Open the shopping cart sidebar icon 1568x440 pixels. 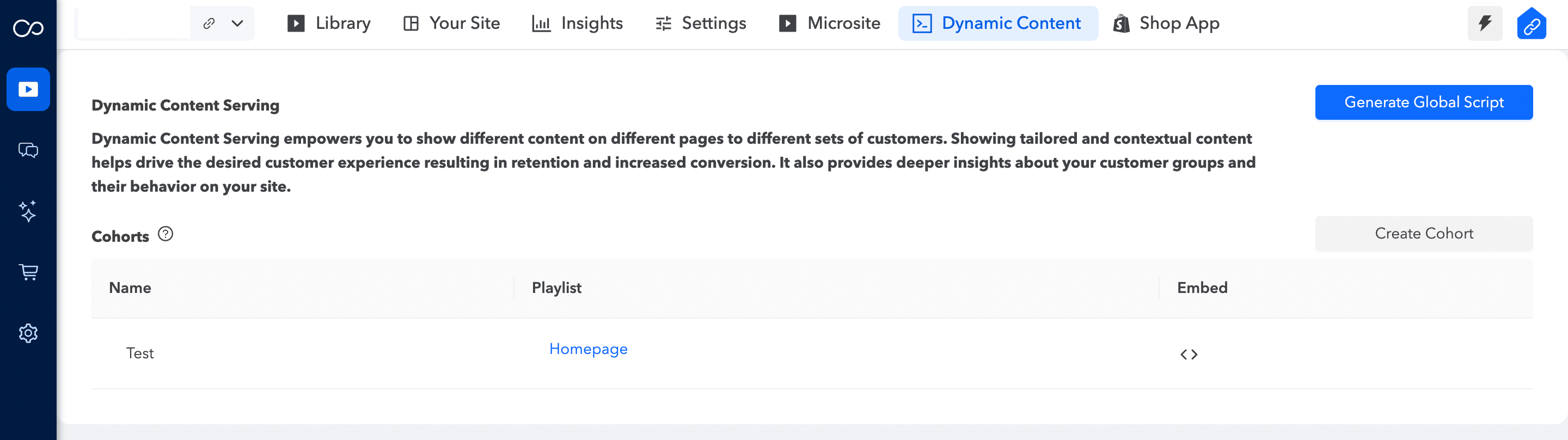tap(28, 272)
